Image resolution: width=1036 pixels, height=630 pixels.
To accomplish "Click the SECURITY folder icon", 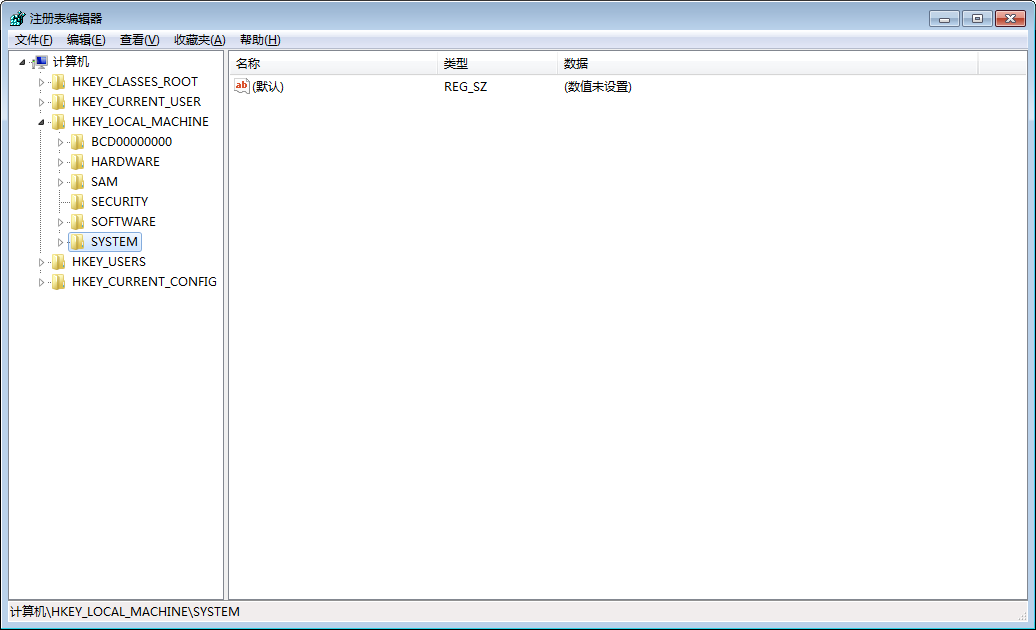I will (78, 201).
